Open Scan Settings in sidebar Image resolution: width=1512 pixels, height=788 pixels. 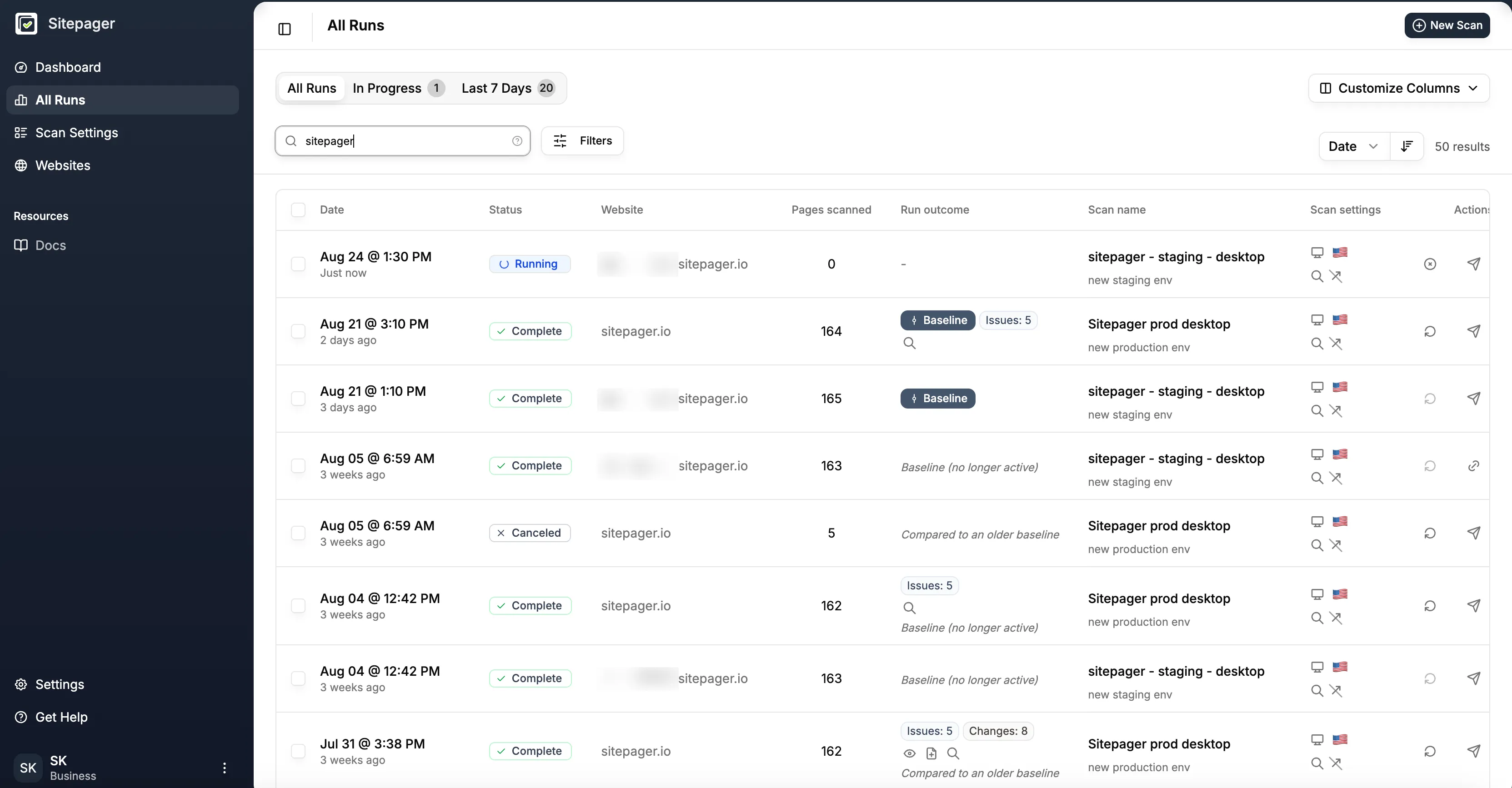[x=122, y=133]
